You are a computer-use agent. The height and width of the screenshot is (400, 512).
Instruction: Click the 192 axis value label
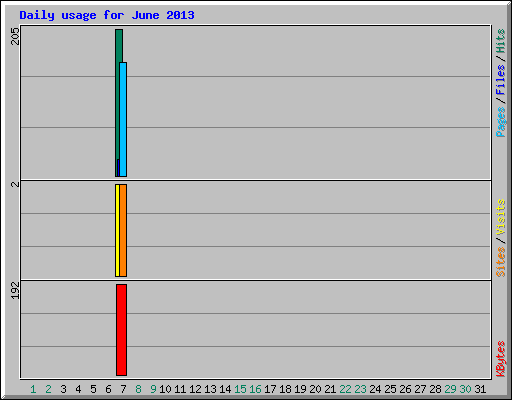click(15, 290)
